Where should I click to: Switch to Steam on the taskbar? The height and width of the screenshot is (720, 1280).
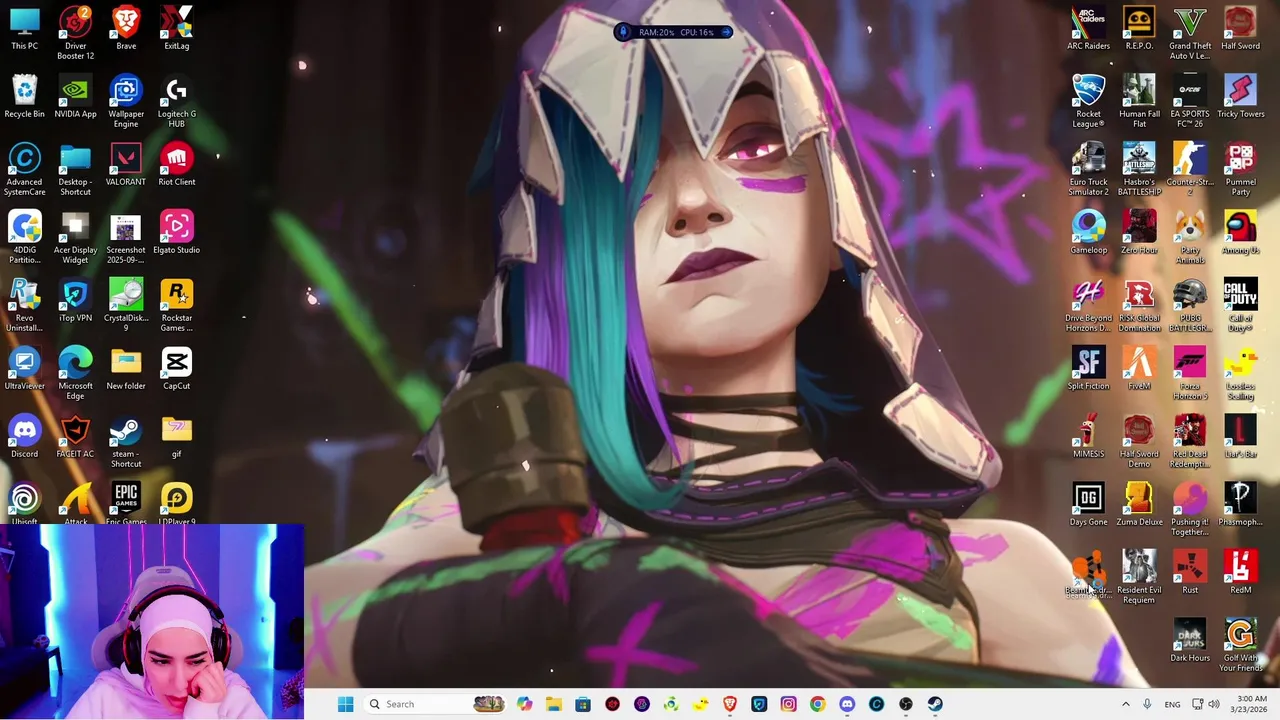click(x=935, y=704)
